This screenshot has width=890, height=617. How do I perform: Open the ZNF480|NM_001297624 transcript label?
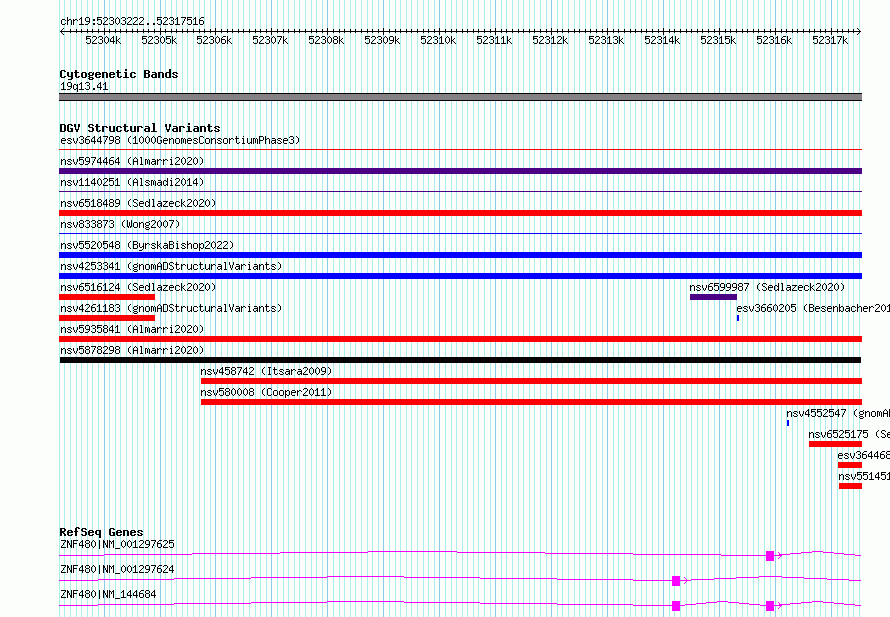[x=117, y=569]
